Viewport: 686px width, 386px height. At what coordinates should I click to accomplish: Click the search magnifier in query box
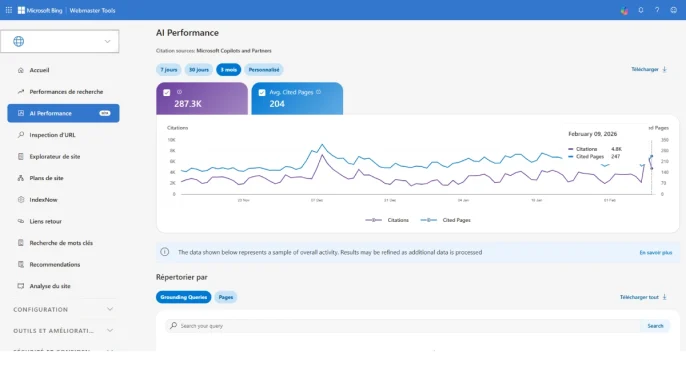click(x=174, y=326)
